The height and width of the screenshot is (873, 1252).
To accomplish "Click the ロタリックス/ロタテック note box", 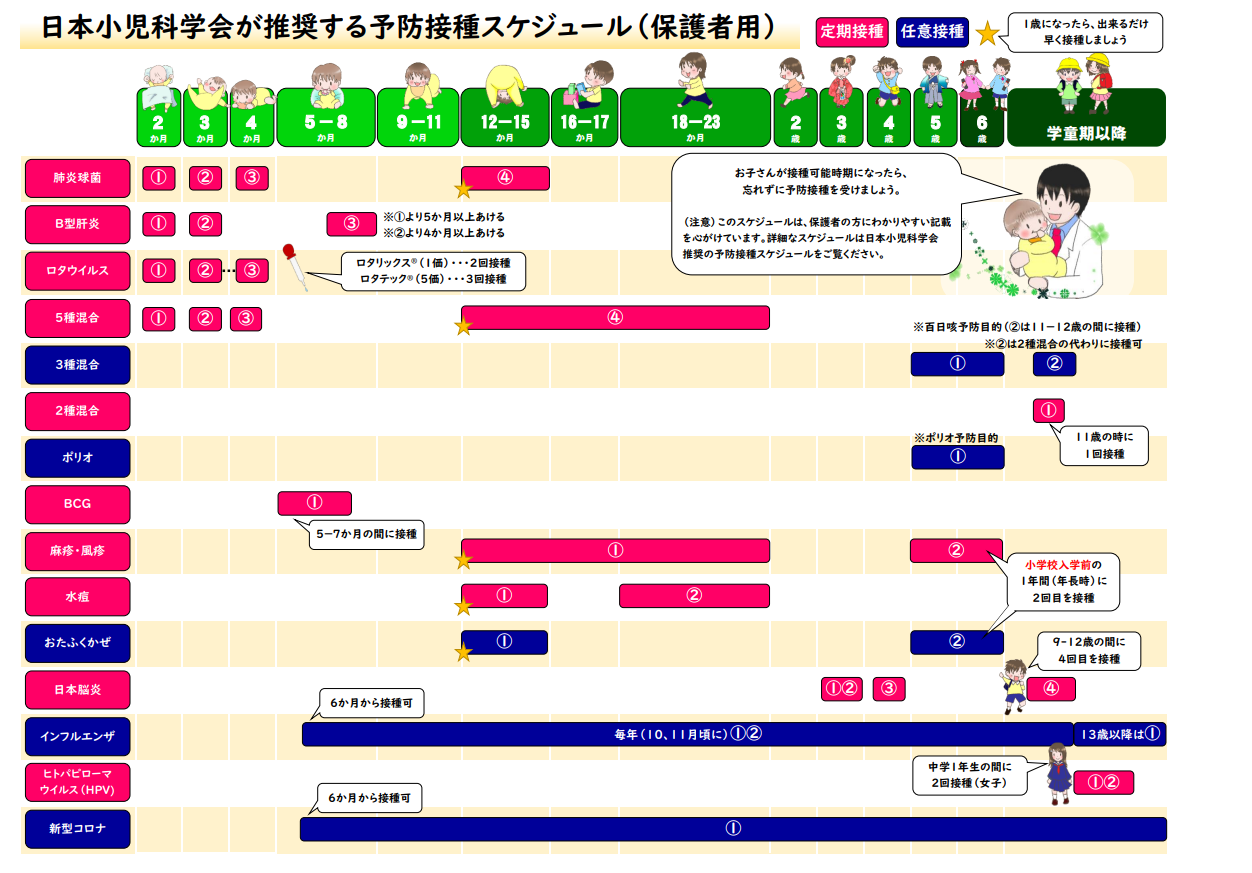I will point(433,271).
